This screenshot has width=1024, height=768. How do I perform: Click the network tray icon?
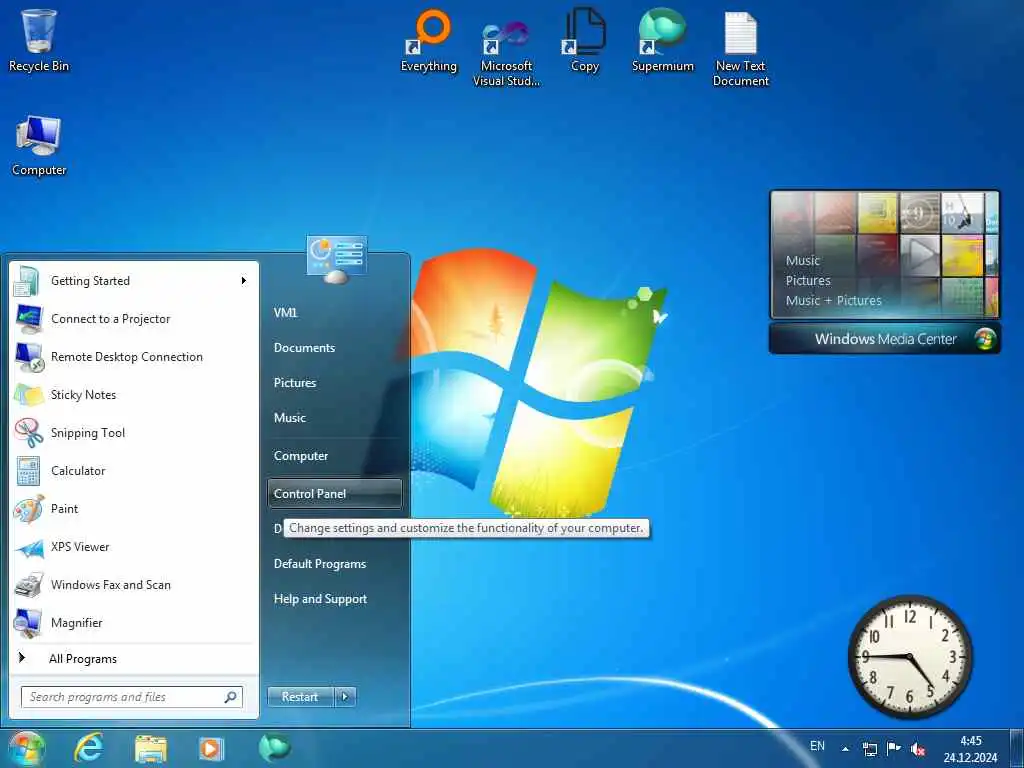(x=869, y=749)
